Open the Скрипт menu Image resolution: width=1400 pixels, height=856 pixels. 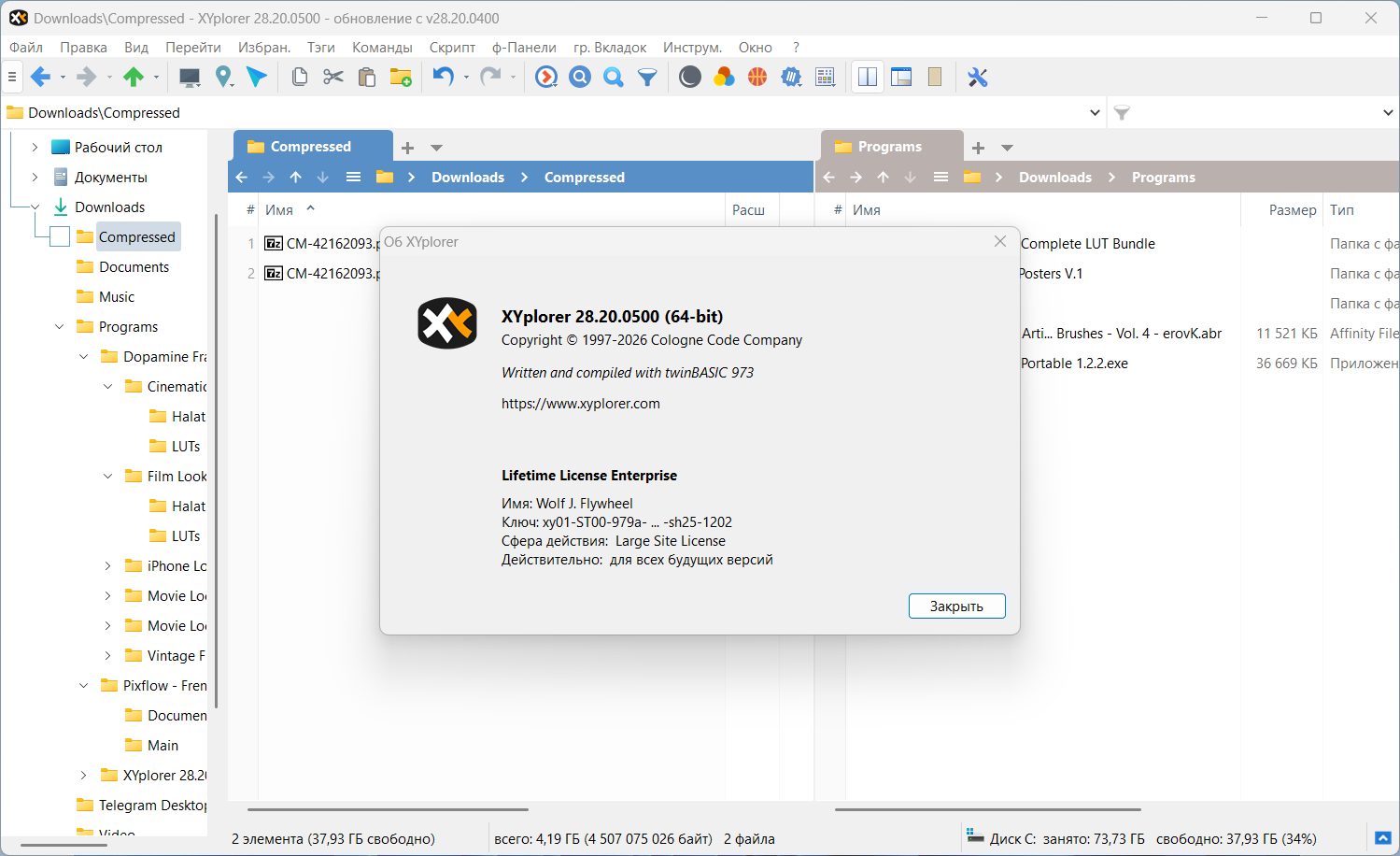[x=452, y=48]
